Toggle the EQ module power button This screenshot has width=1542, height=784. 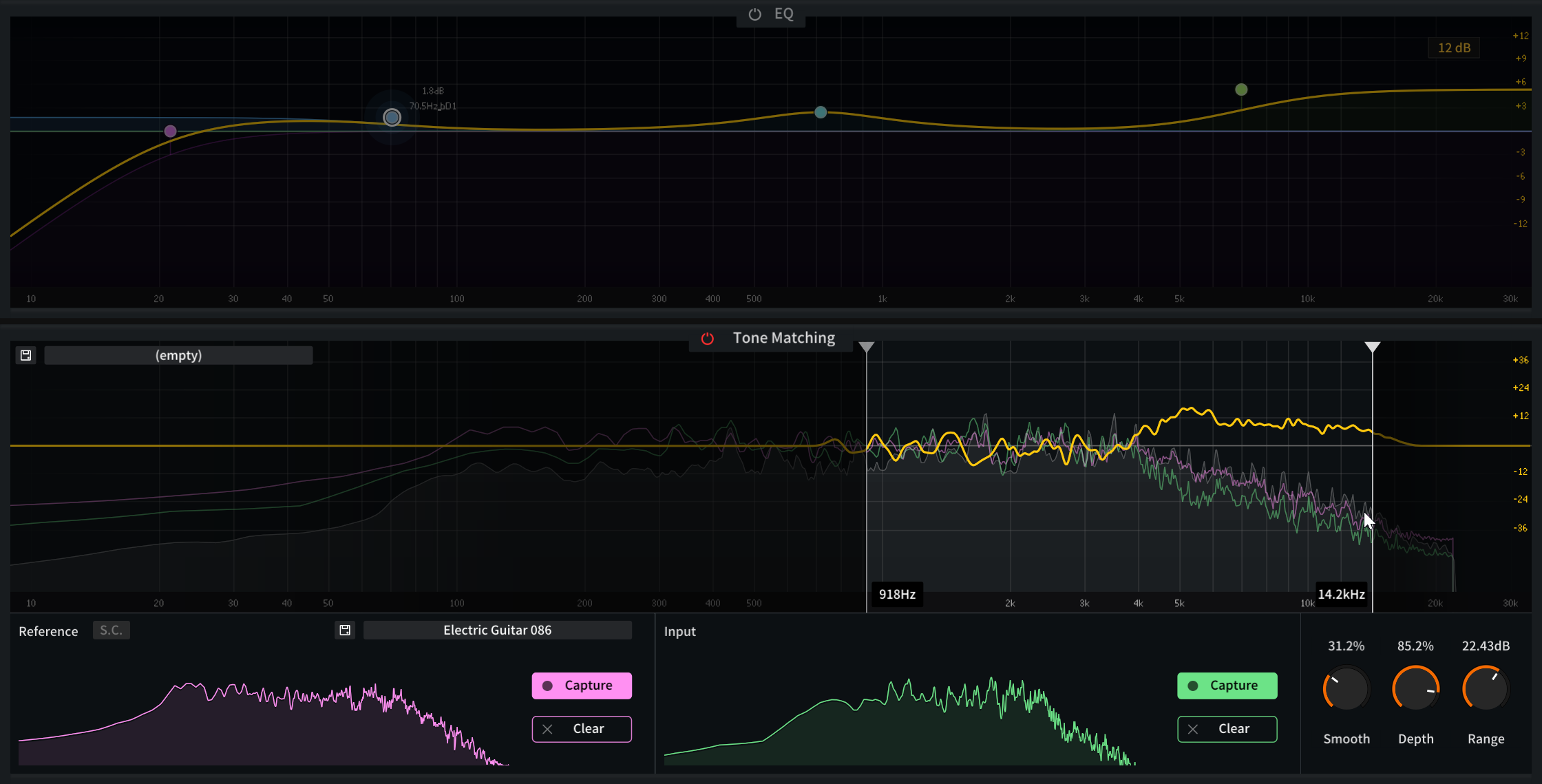tap(754, 14)
